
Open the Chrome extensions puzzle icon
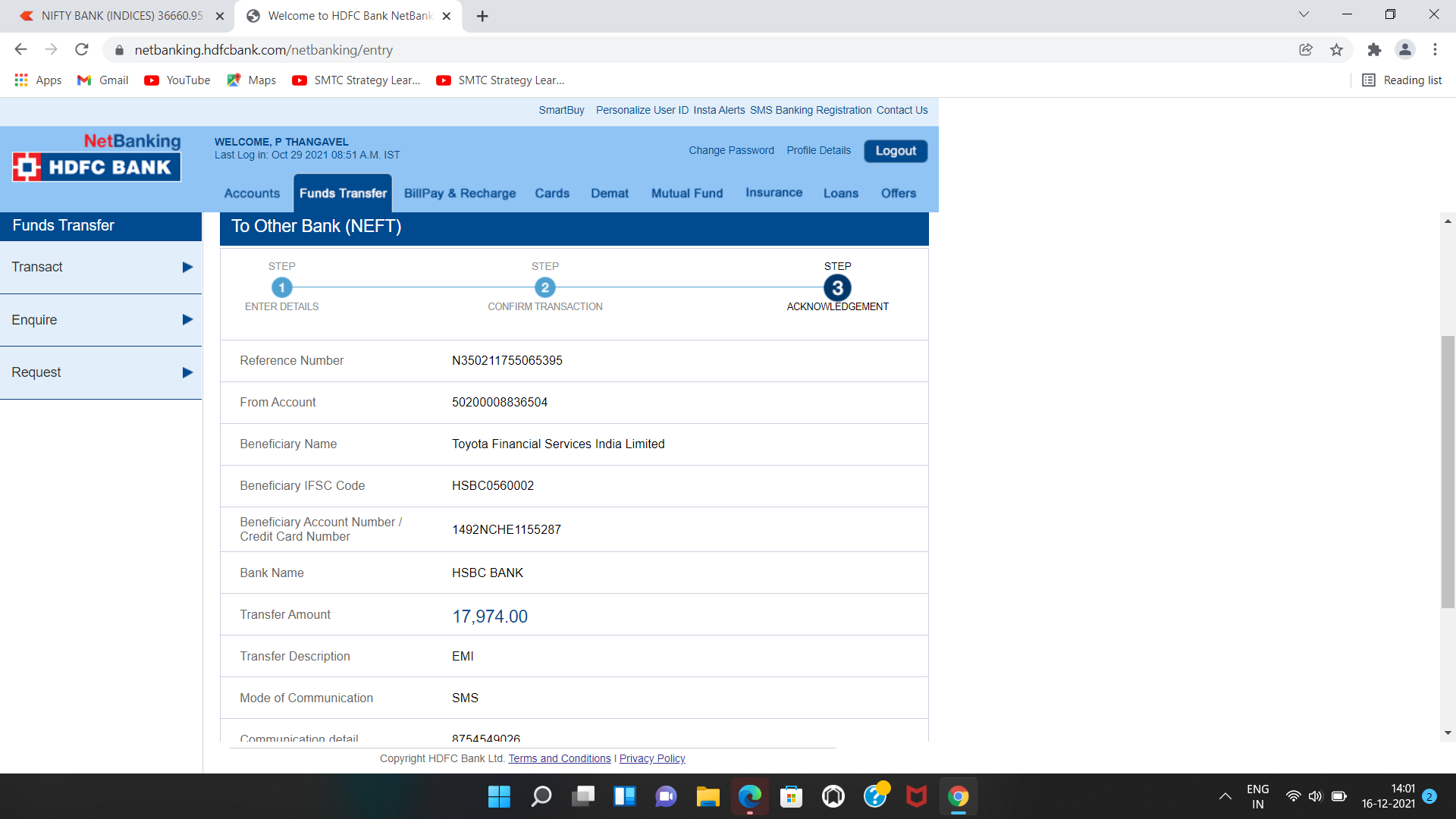(1374, 50)
